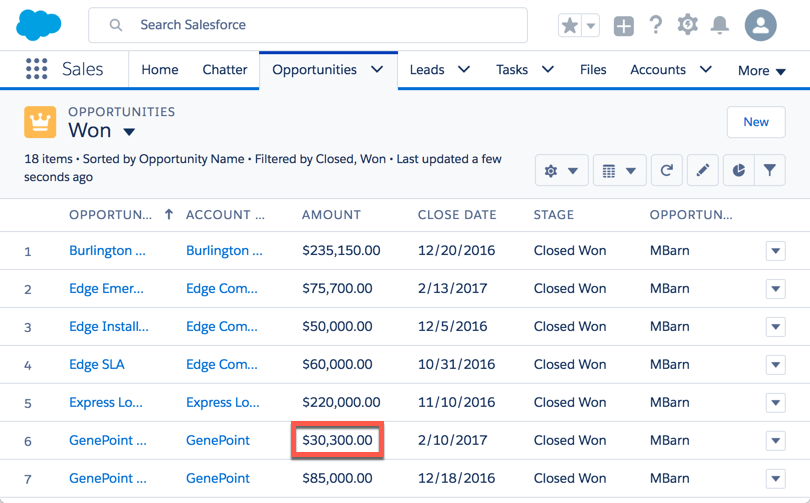Open row actions for Edge SLA row

[x=775, y=365]
